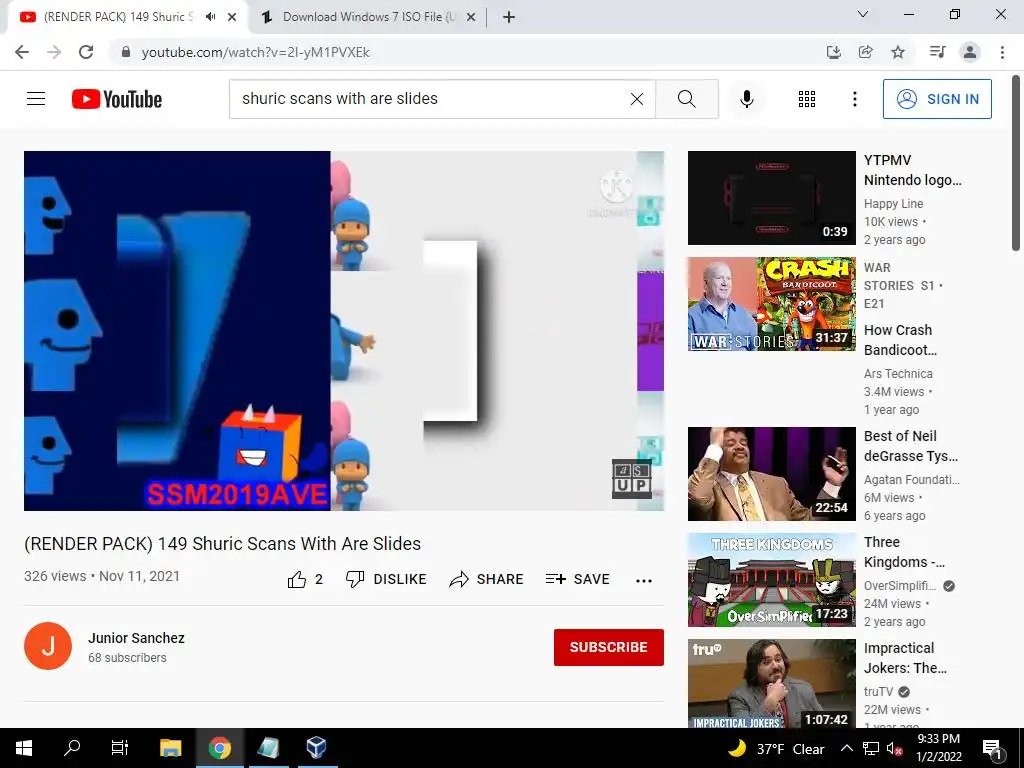Open Best of Neil deGrasse Tyson thumbnail
This screenshot has height=768, width=1024.
[x=771, y=473]
